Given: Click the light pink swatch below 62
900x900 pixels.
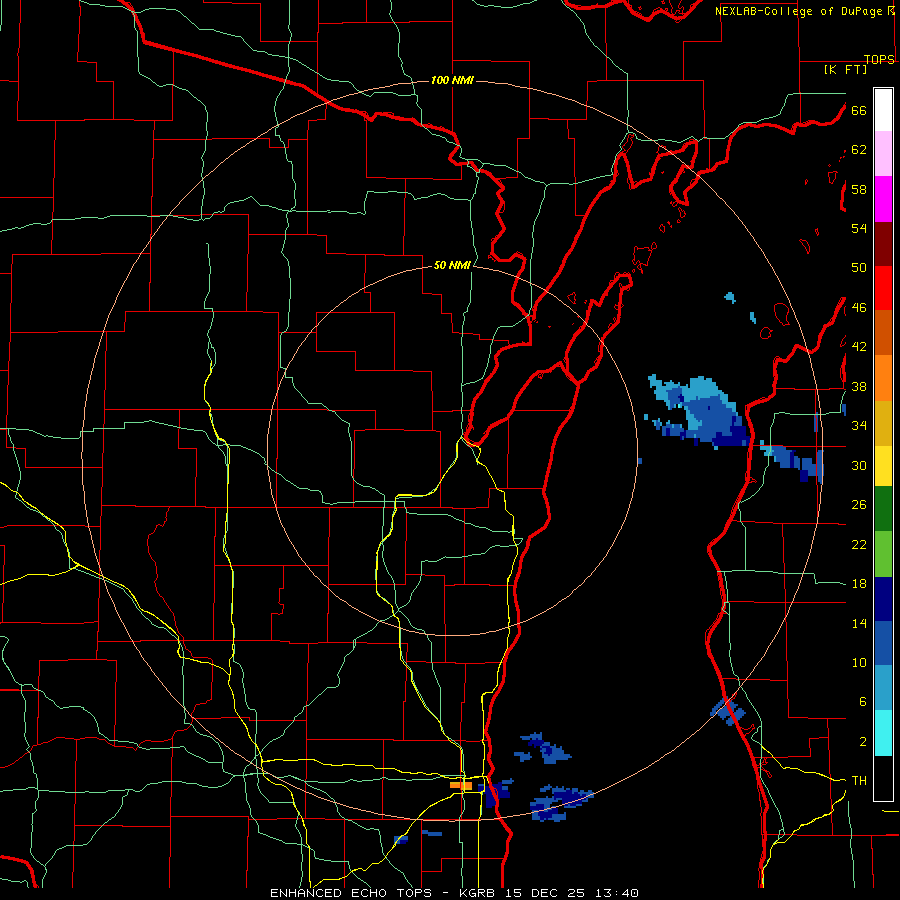Looking at the screenshot, I should pos(883,153).
